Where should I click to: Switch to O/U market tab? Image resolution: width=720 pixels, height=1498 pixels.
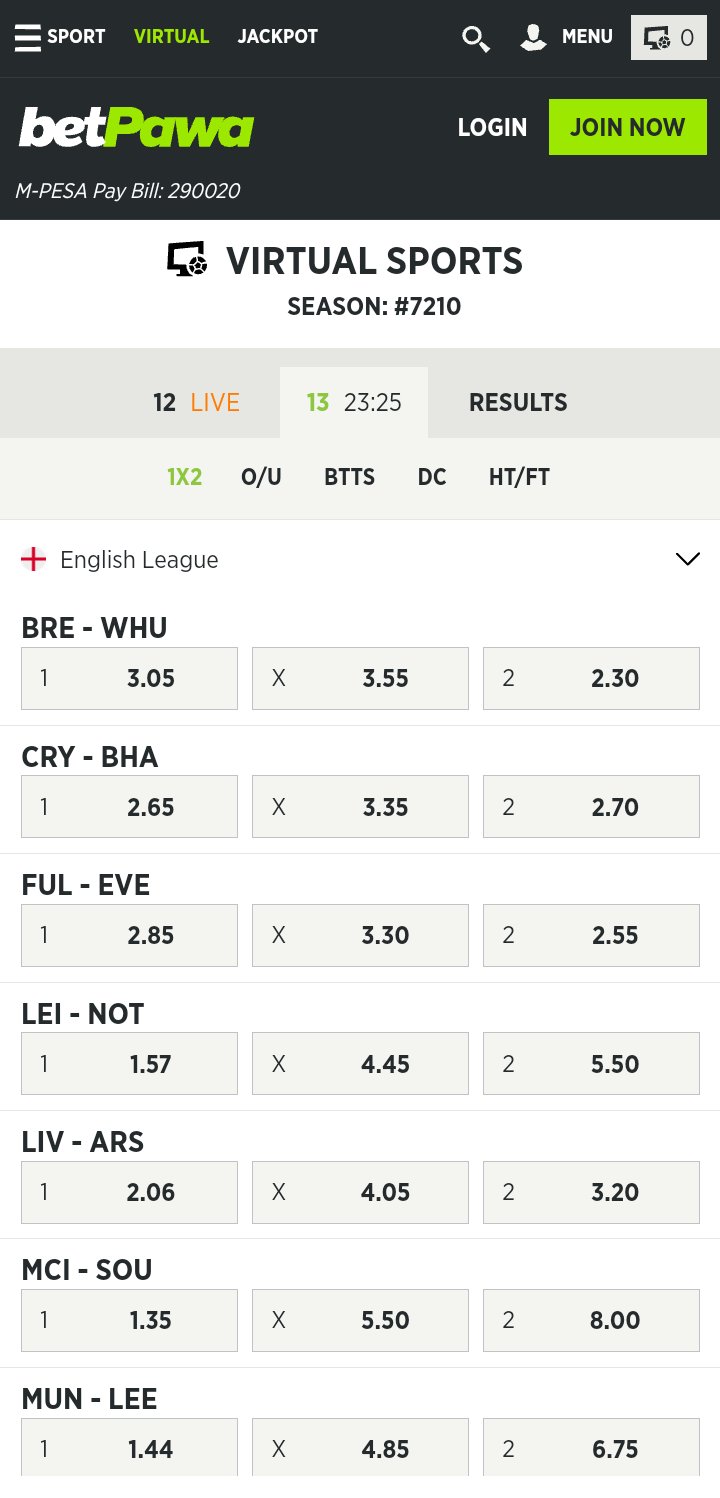261,477
